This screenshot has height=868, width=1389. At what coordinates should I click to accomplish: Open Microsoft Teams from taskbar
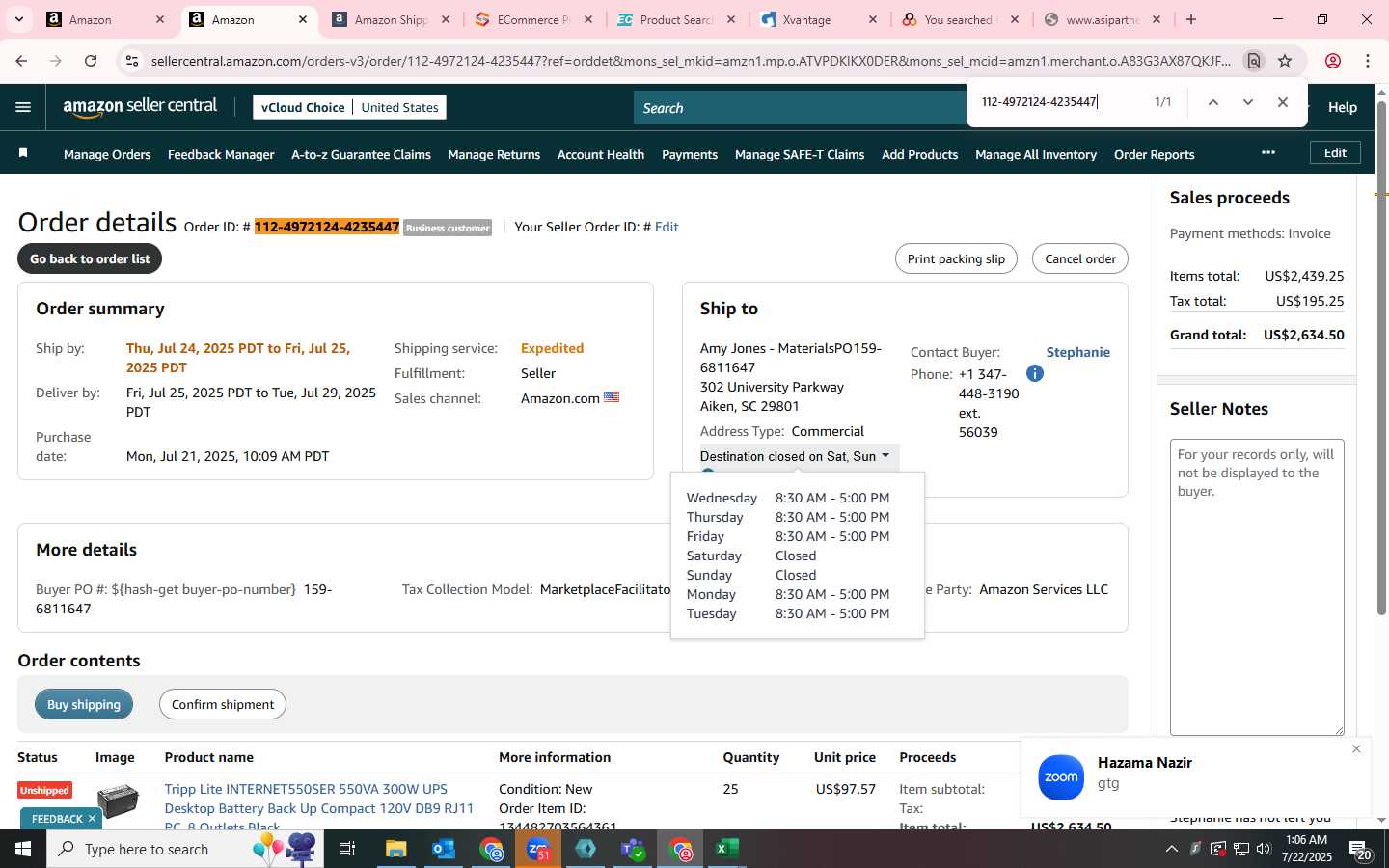[x=633, y=849]
